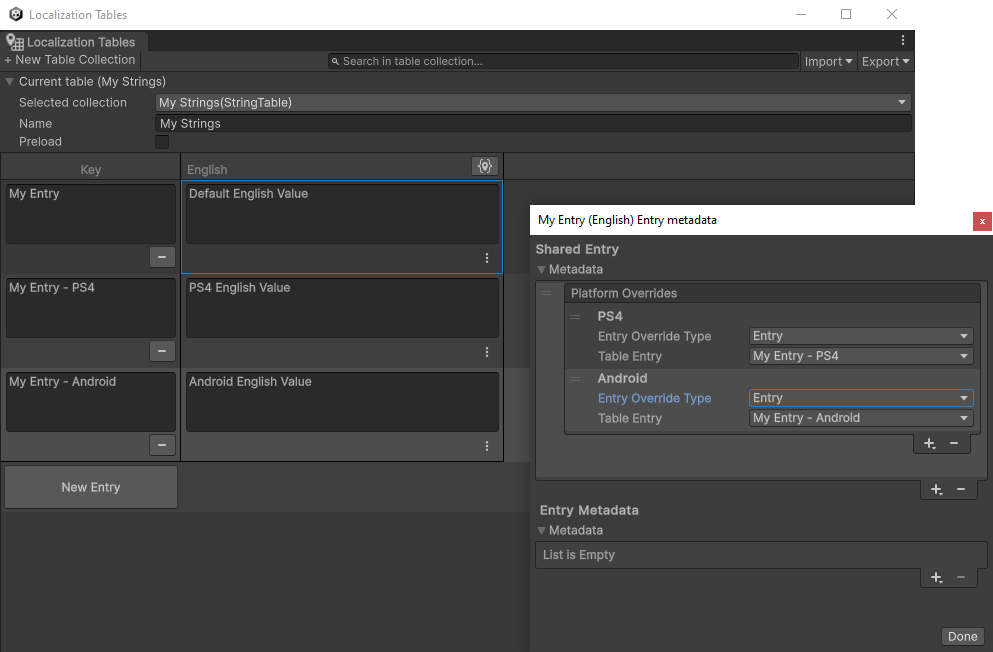The width and height of the screenshot is (993, 652).
Task: Click the New Entry button
Action: 91,487
